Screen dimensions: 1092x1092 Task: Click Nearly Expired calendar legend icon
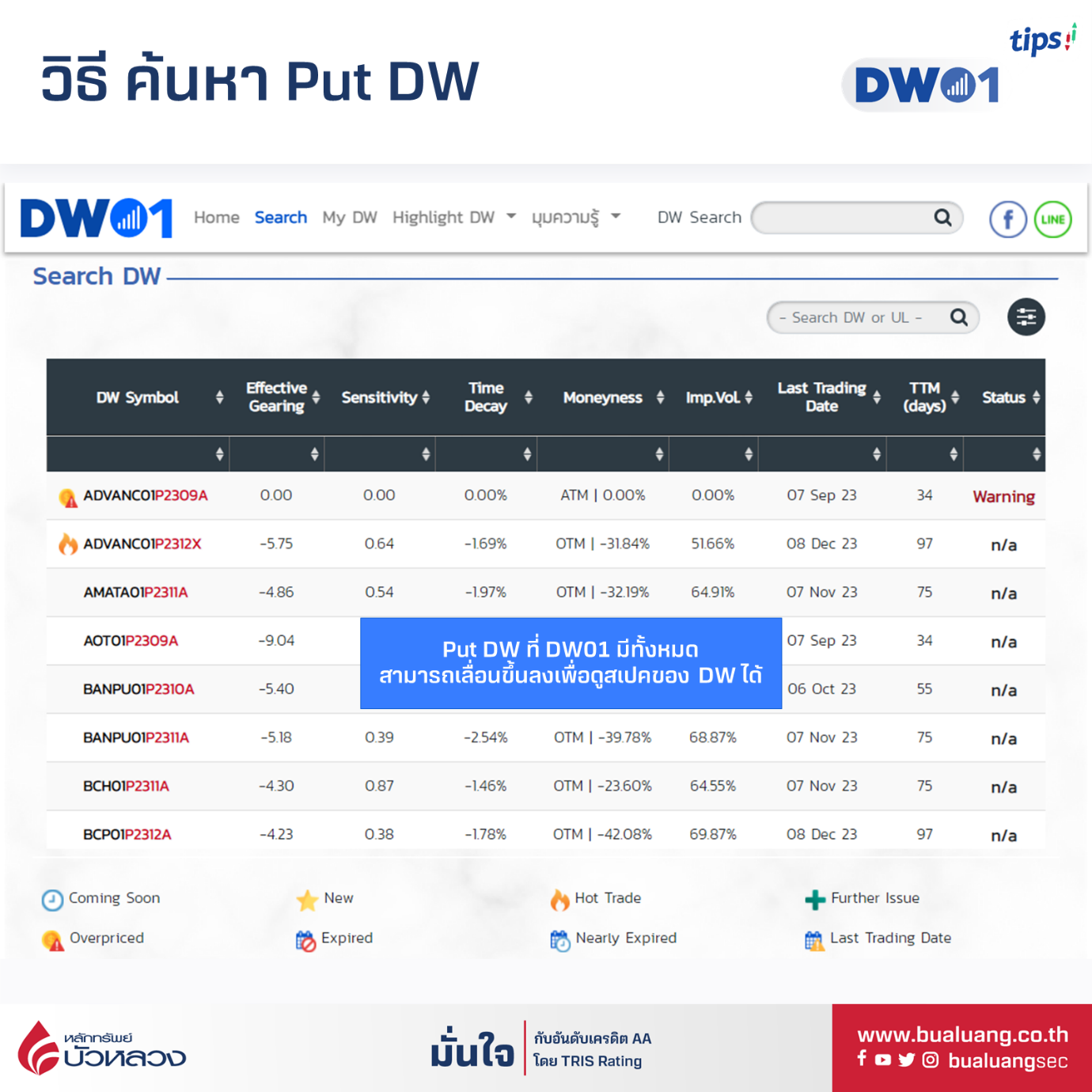click(x=560, y=941)
